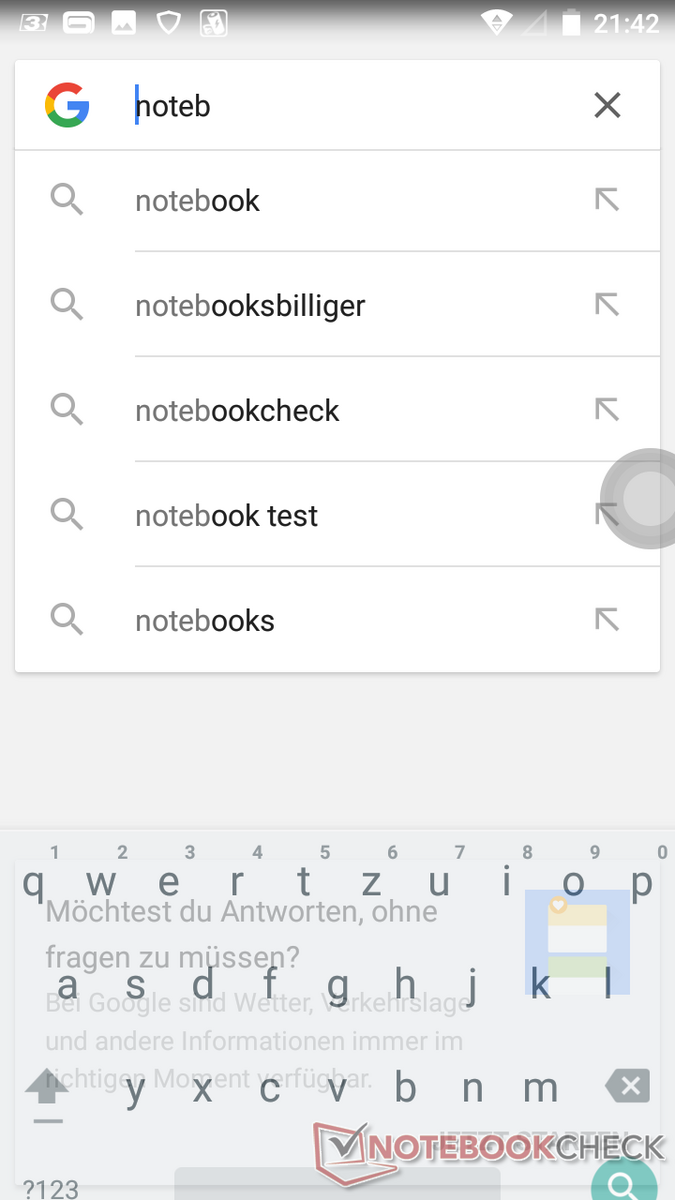Choose the 'notebooksbilliger' suggestion
This screenshot has width=675, height=1200.
click(250, 306)
